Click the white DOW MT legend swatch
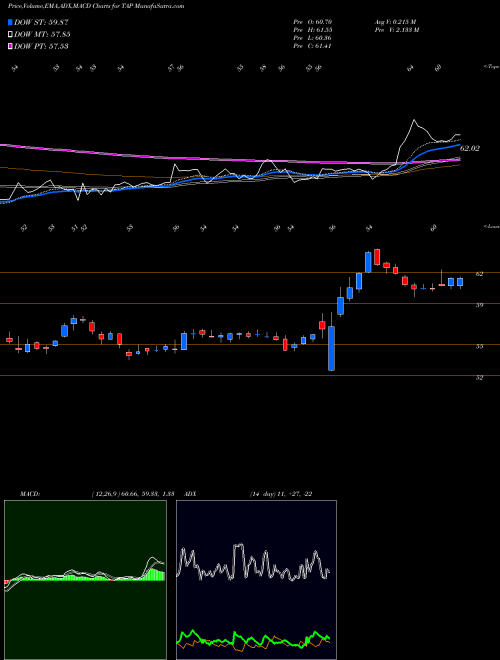The image size is (500, 660). (10, 35)
